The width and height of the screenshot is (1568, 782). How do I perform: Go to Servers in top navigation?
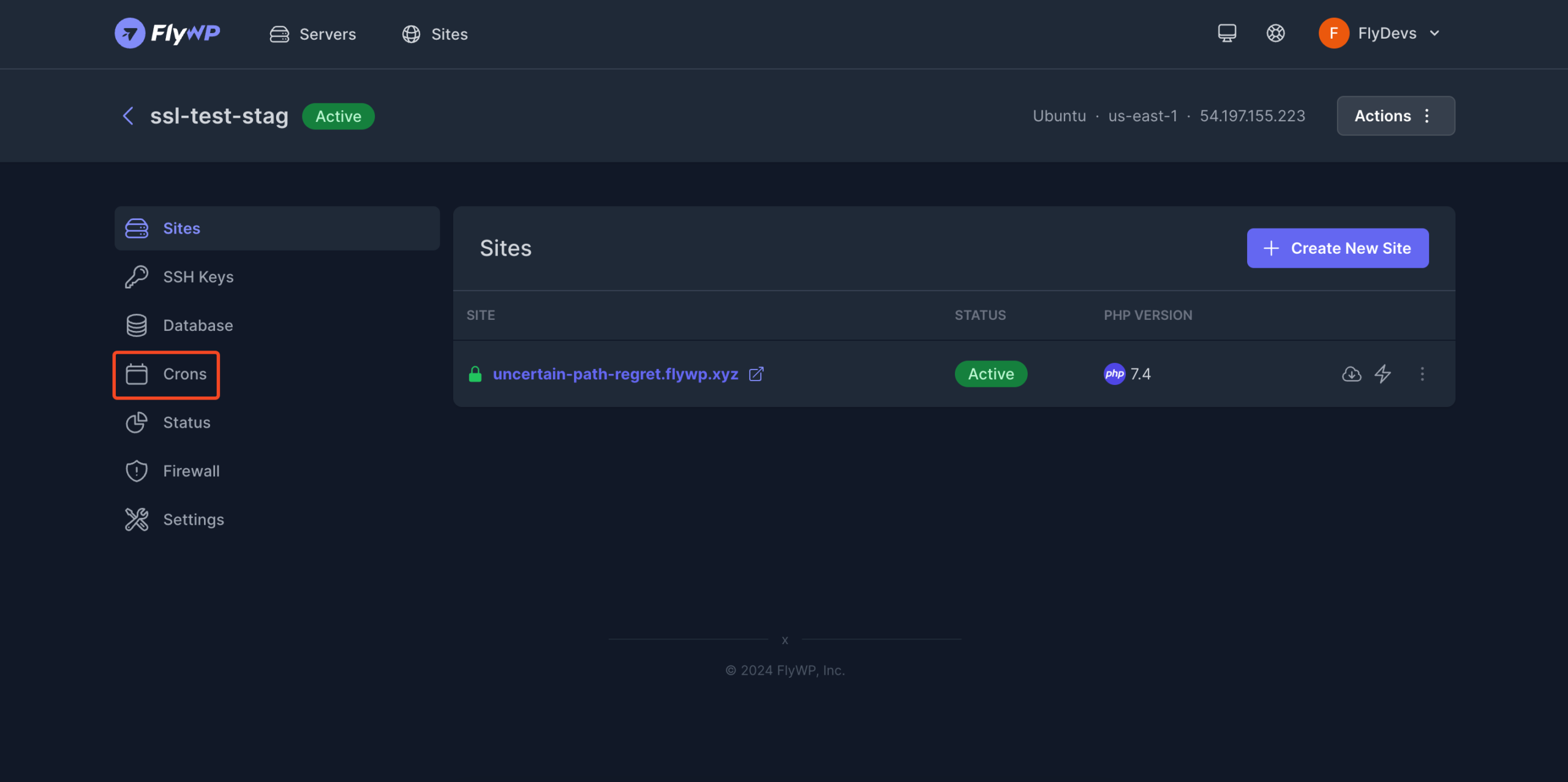(x=313, y=34)
